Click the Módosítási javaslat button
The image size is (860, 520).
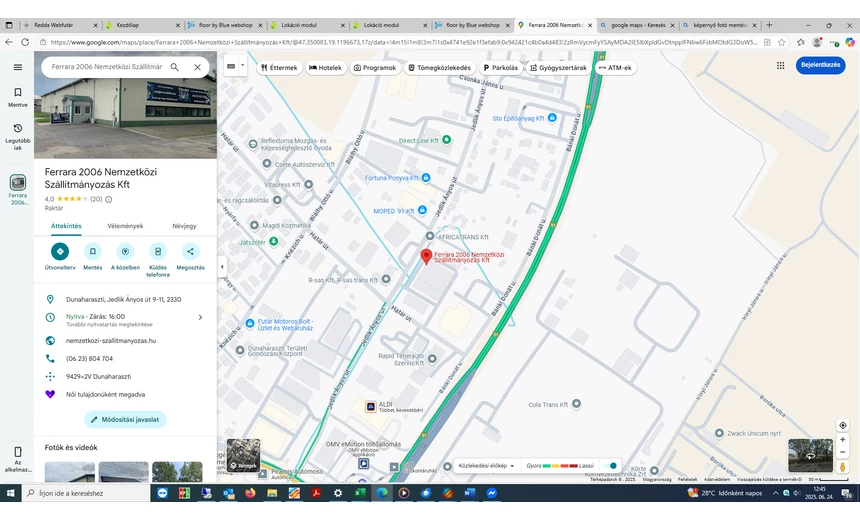(125, 420)
